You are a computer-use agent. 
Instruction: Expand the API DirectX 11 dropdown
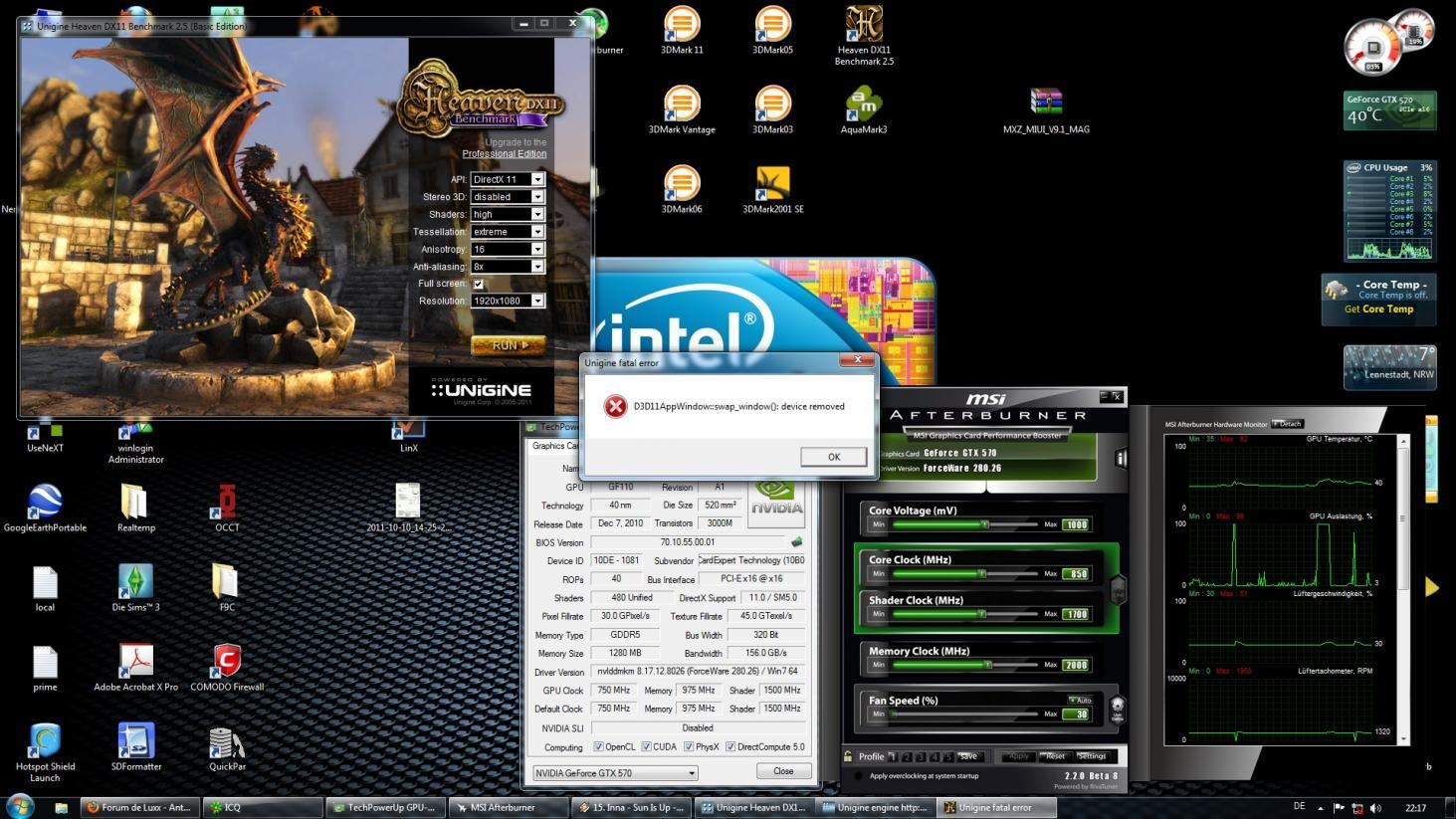coord(537,179)
